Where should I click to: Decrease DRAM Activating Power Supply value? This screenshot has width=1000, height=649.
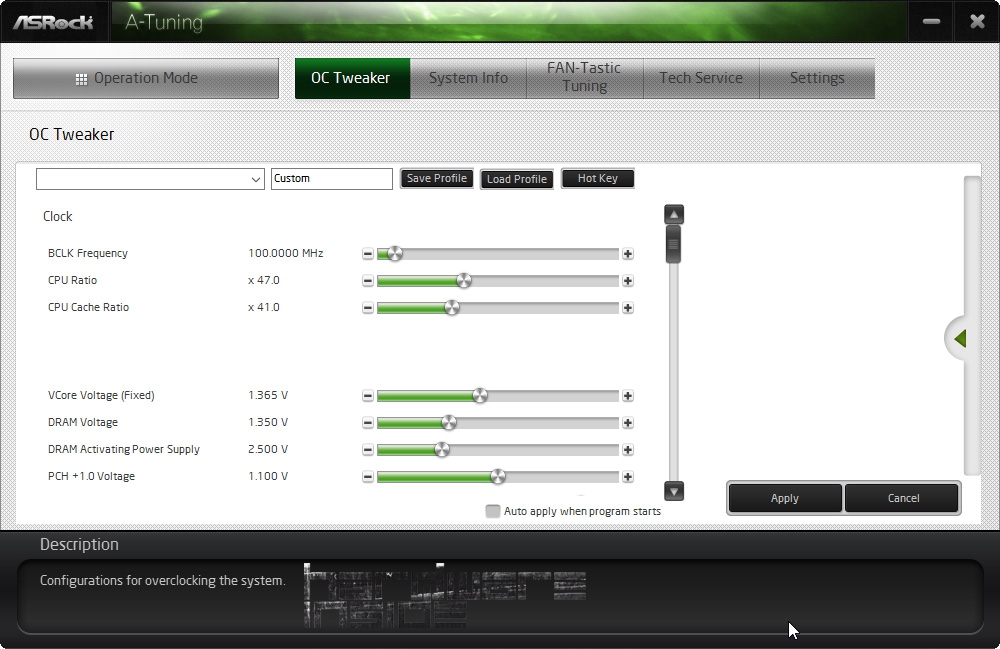pyautogui.click(x=367, y=450)
